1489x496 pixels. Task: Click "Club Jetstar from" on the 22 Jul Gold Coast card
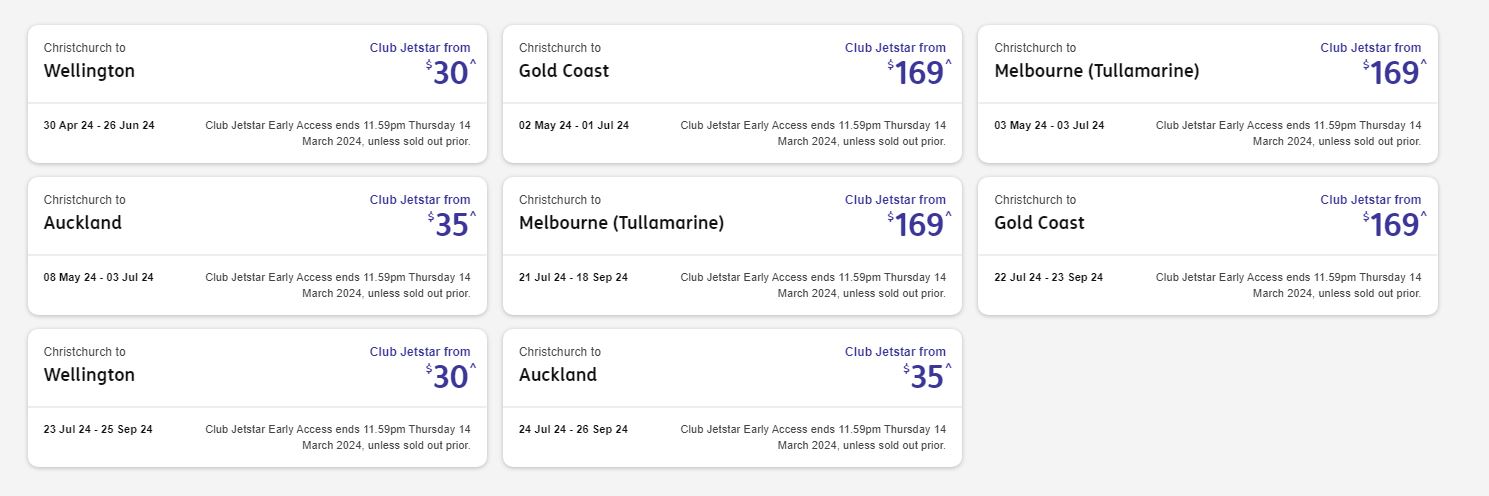click(x=1370, y=200)
